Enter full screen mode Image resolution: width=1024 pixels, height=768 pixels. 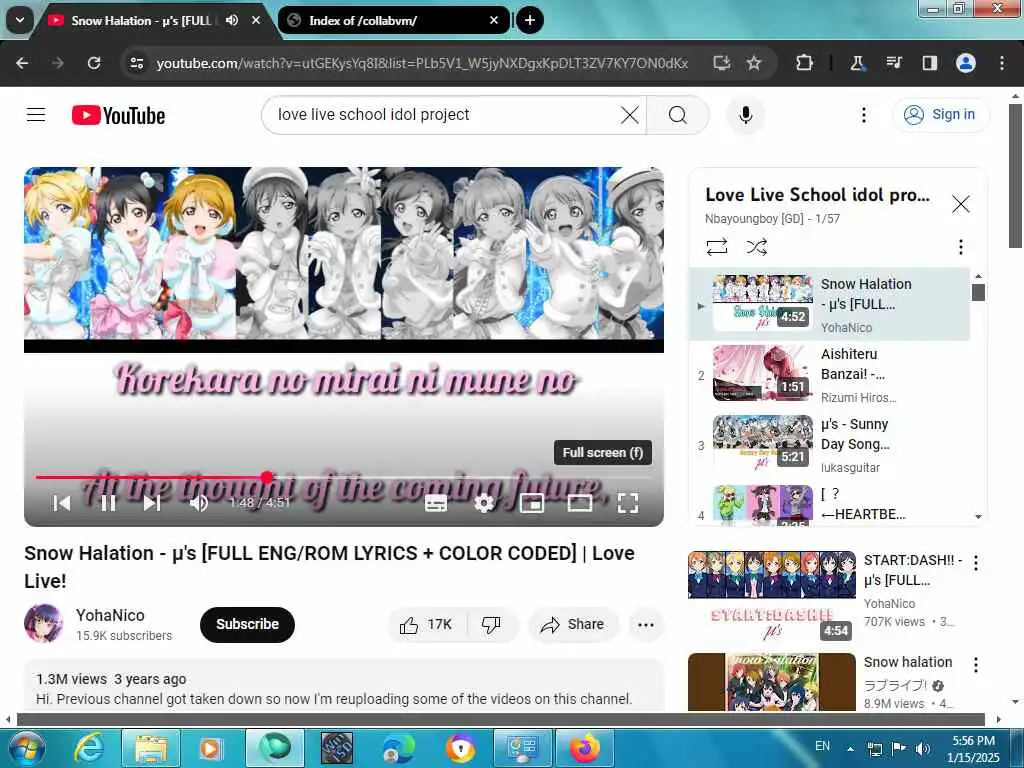point(628,504)
